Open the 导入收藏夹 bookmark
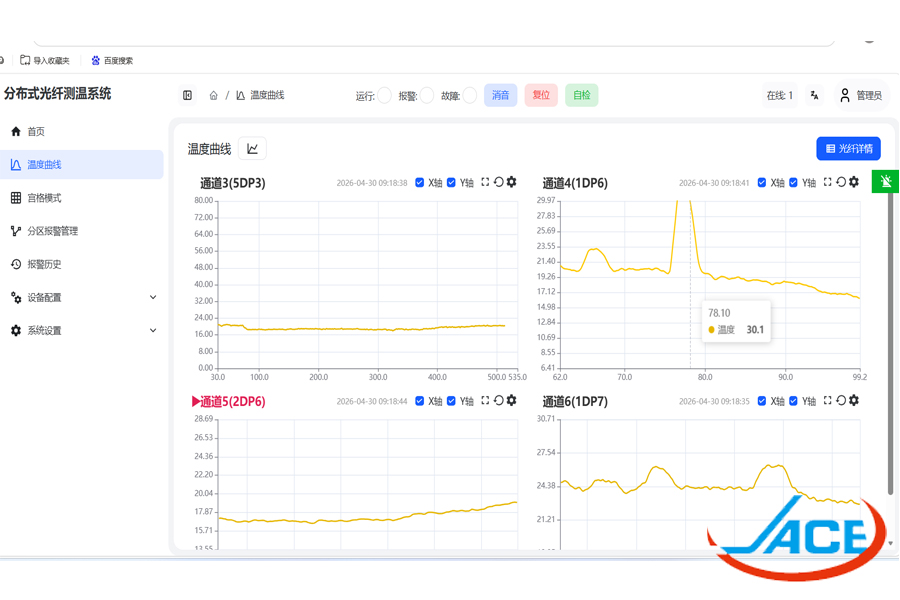The image size is (900, 600). (x=45, y=60)
